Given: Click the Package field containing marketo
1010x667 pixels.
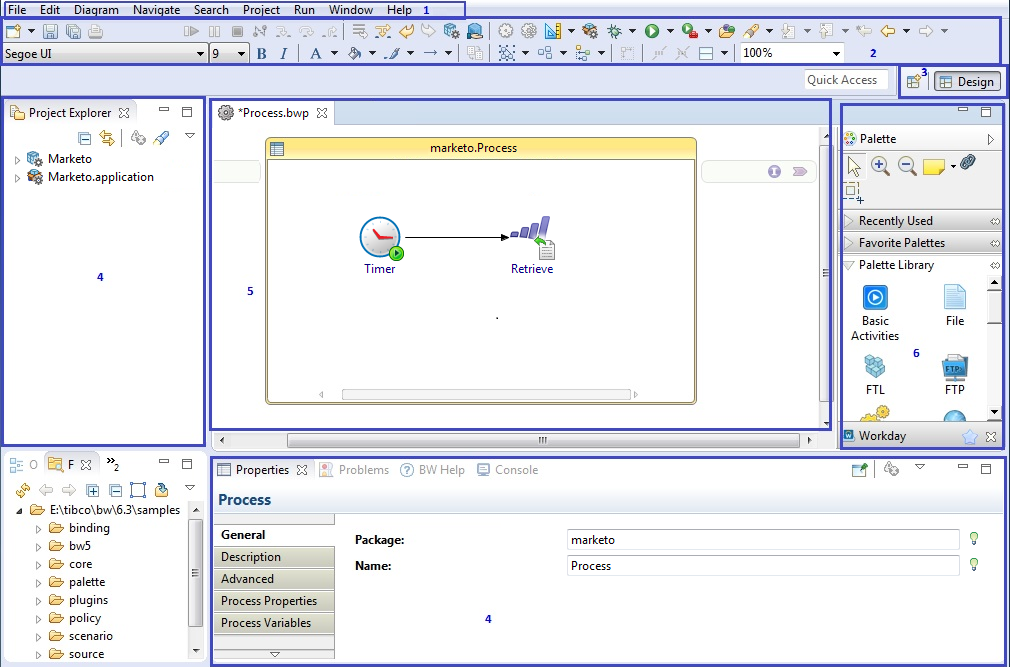Looking at the screenshot, I should coord(763,540).
